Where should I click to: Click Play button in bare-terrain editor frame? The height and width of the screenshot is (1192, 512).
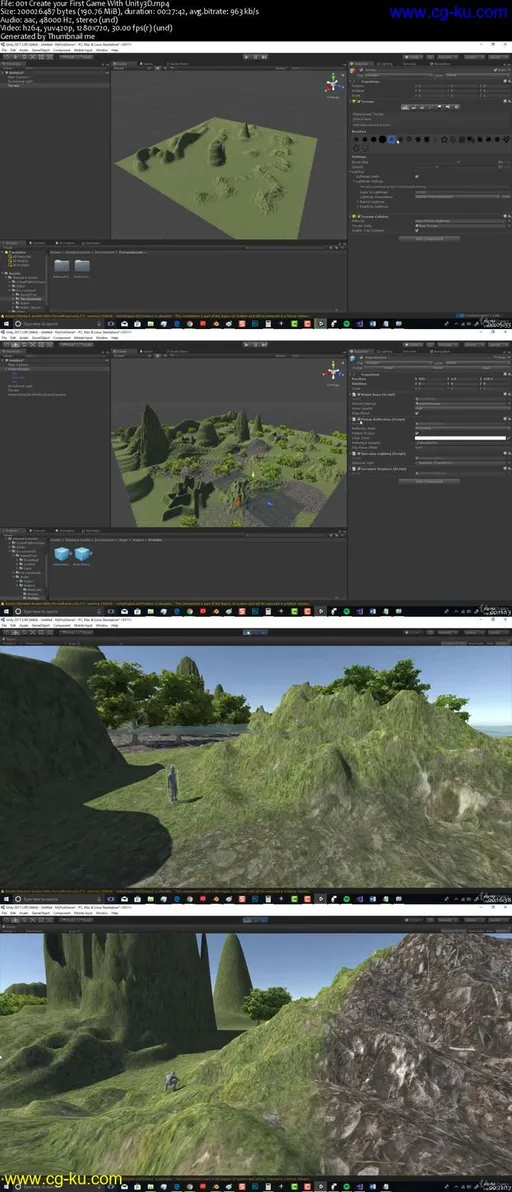pos(246,57)
